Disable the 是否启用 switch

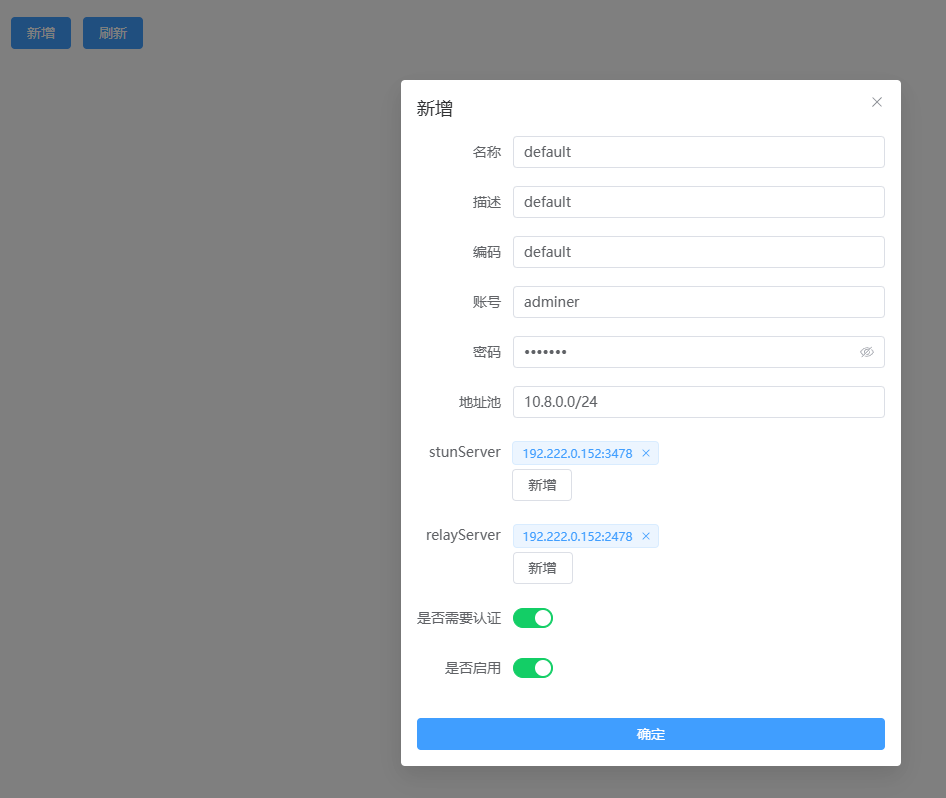pos(532,668)
